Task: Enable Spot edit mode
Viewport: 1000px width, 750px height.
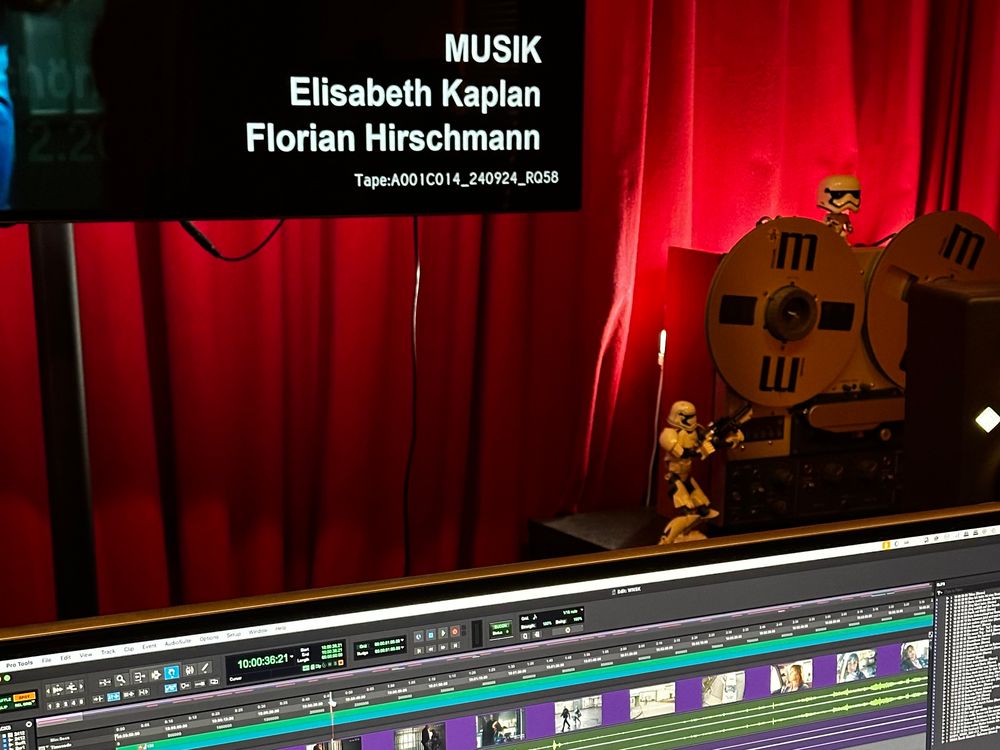Action: point(24,695)
